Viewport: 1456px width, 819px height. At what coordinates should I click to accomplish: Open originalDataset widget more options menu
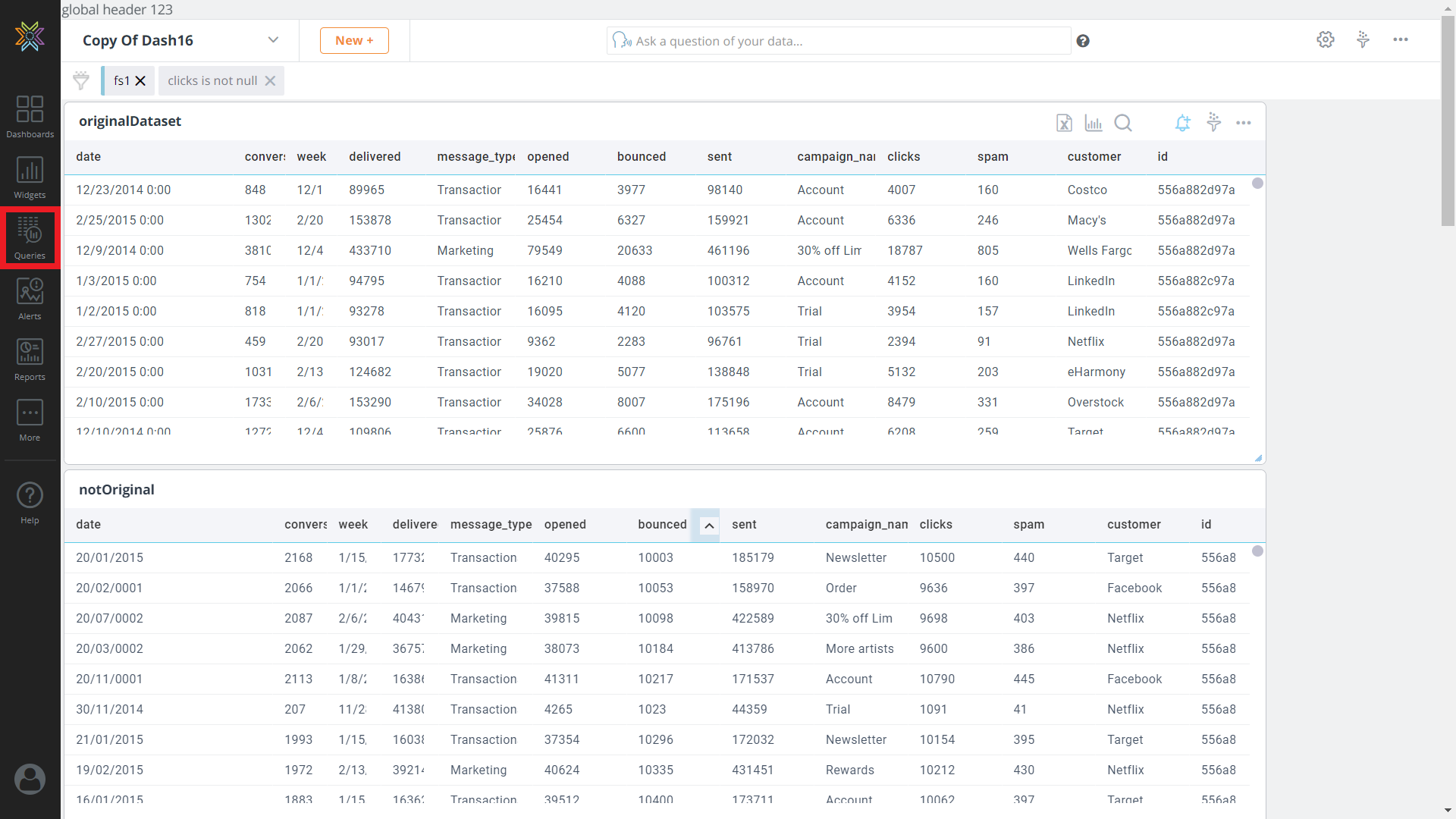(1244, 123)
